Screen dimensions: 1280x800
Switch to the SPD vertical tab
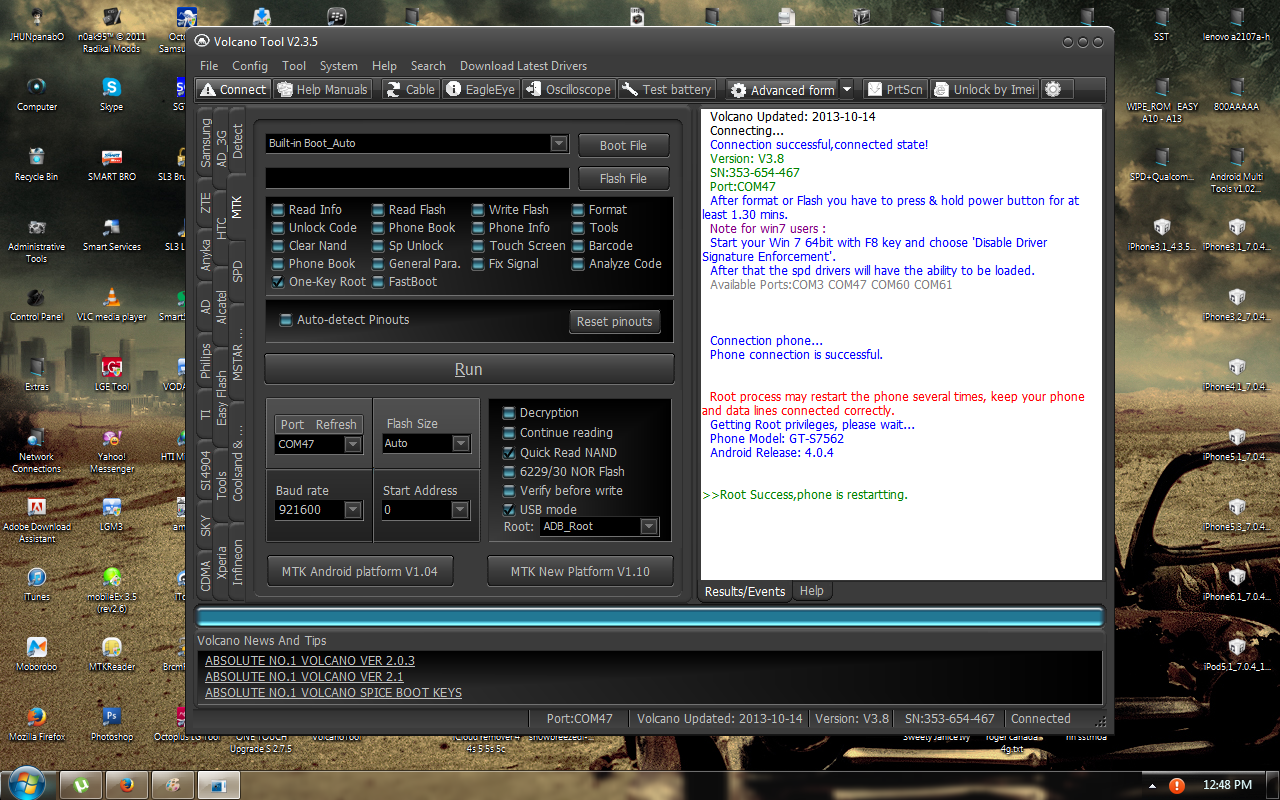238,272
